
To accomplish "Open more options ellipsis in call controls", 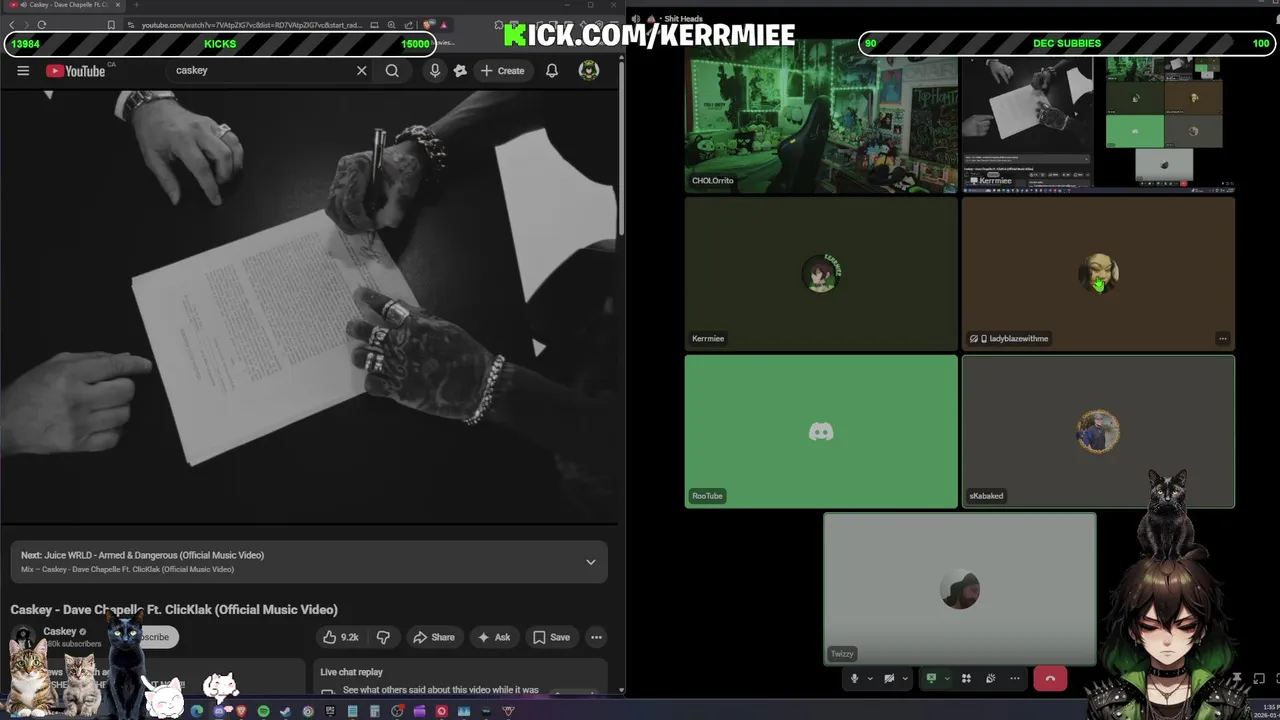I will coord(1015,679).
